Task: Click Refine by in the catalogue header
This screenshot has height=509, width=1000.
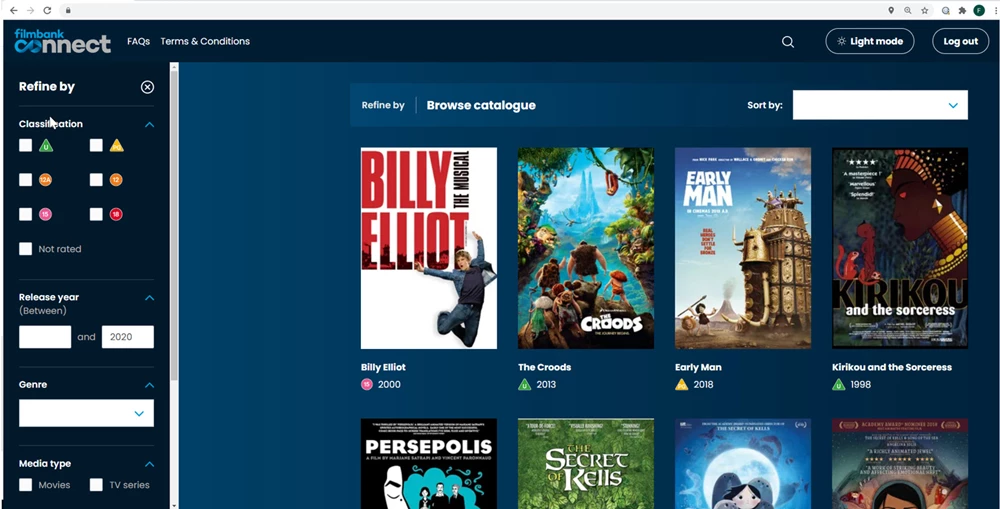Action: point(383,105)
